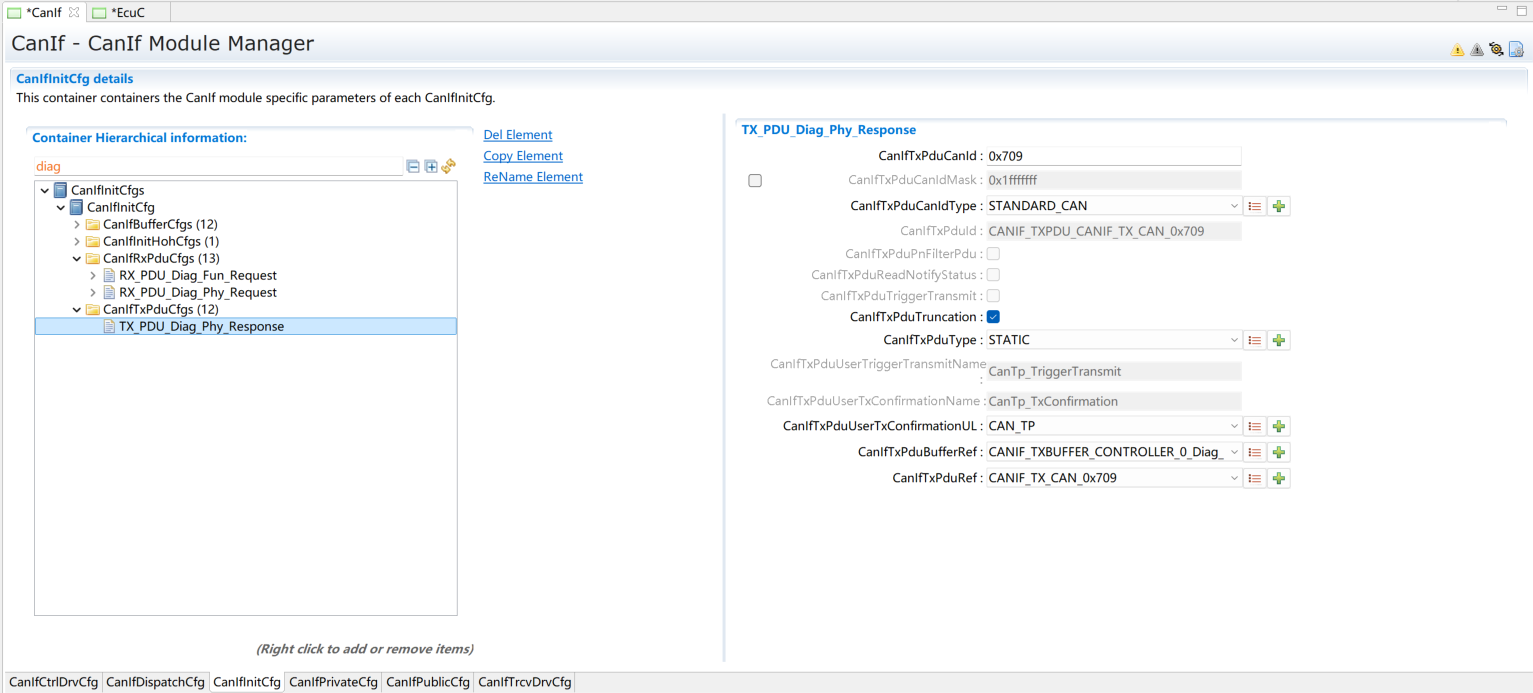Switch to the CanIfPublicCfg tab
The image size is (1533, 693).
point(428,682)
